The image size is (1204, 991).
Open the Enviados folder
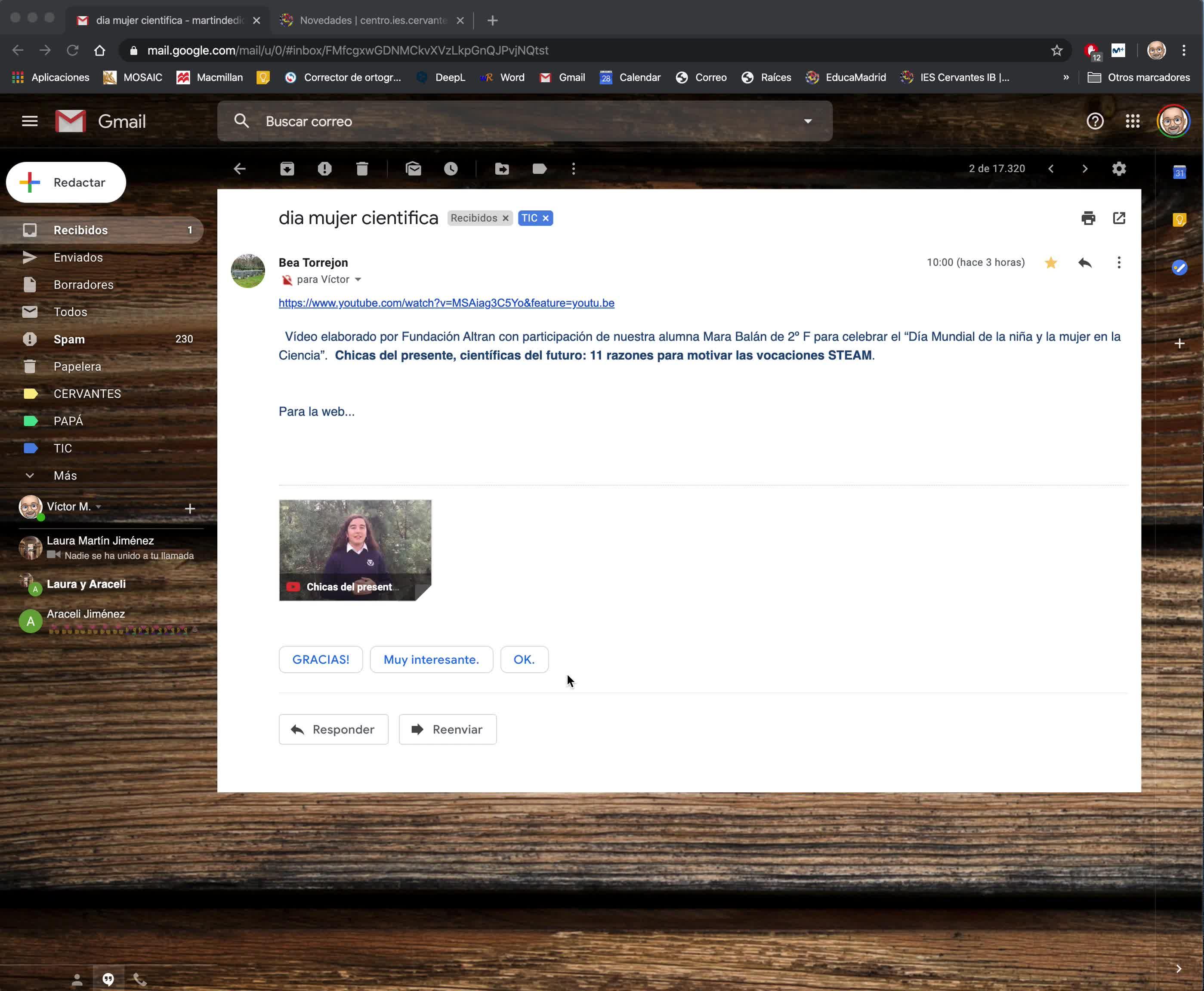point(78,258)
